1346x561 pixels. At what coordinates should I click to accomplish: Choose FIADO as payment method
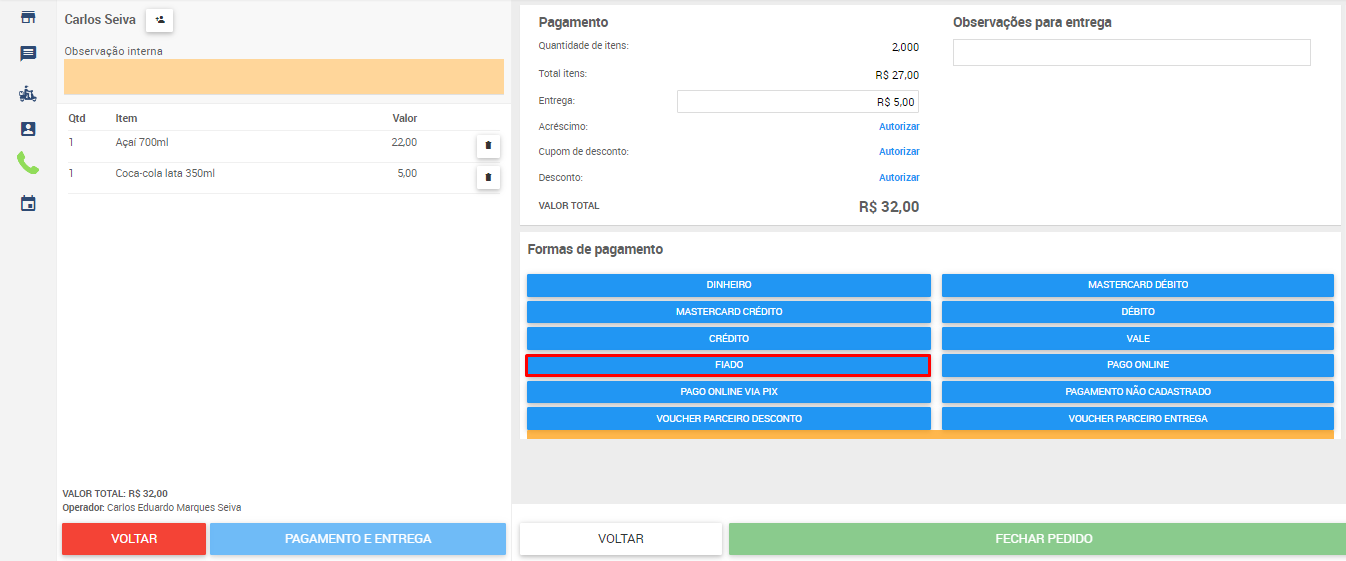728,365
